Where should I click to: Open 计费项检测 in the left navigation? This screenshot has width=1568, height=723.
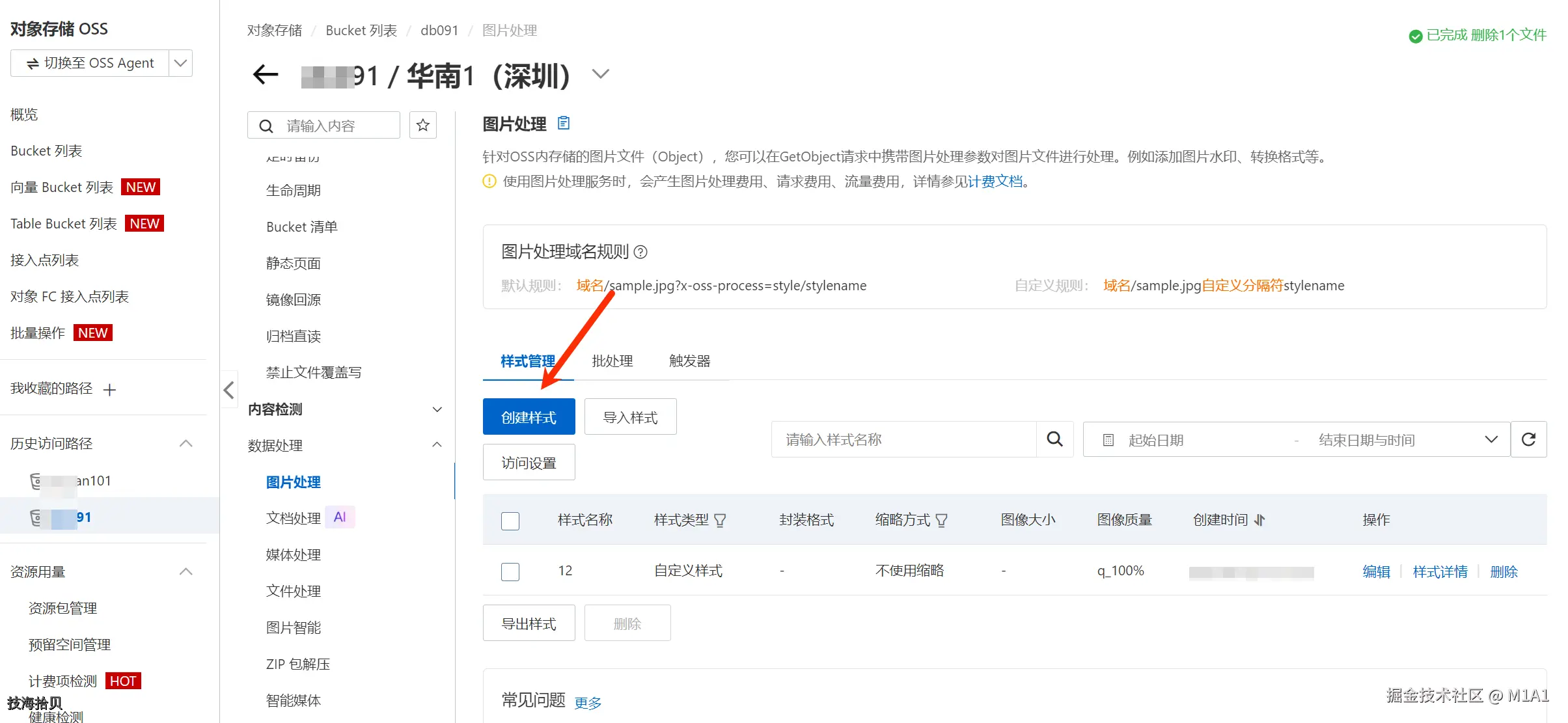(62, 681)
